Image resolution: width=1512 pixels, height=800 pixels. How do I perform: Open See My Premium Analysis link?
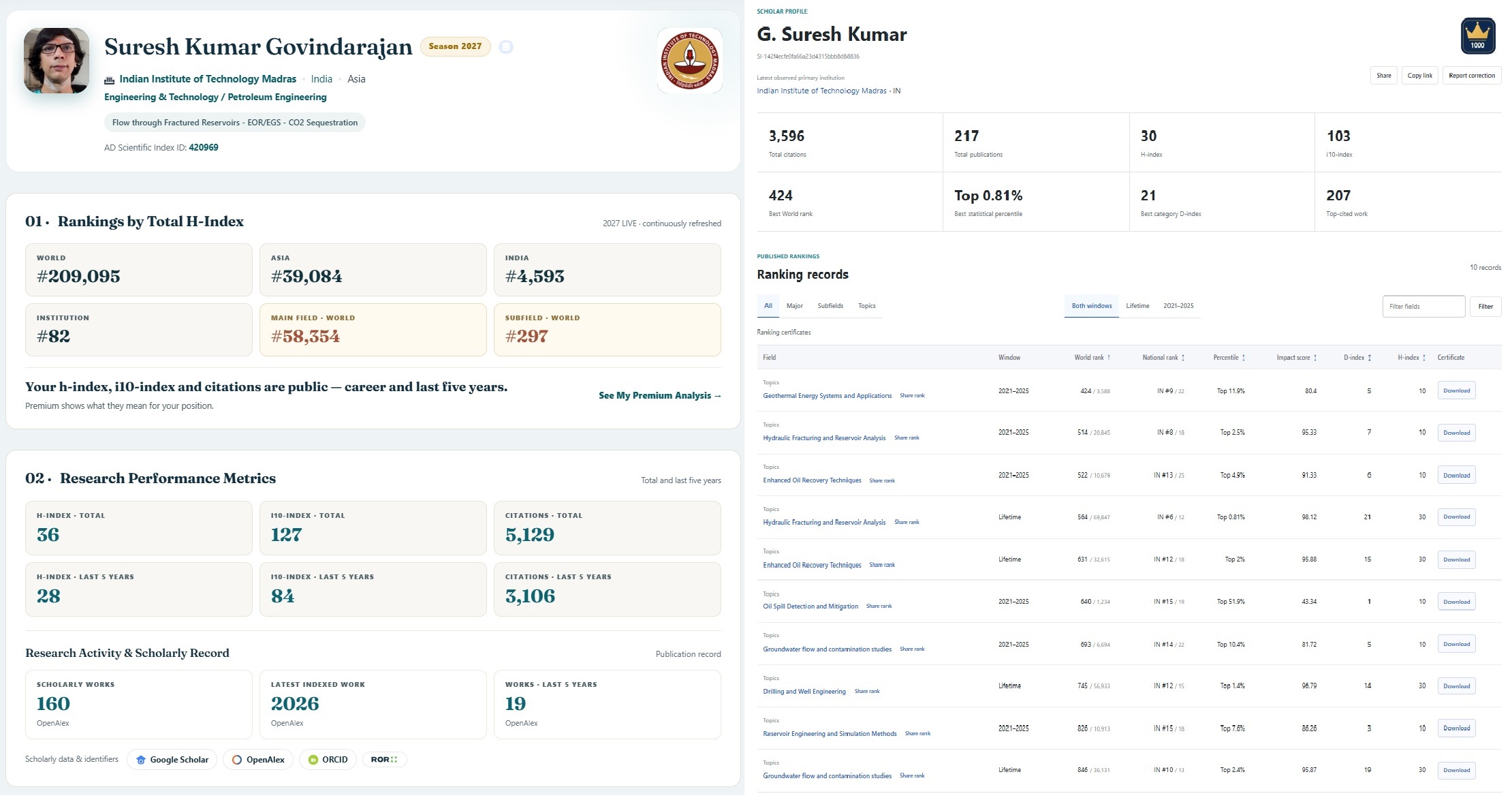point(659,395)
